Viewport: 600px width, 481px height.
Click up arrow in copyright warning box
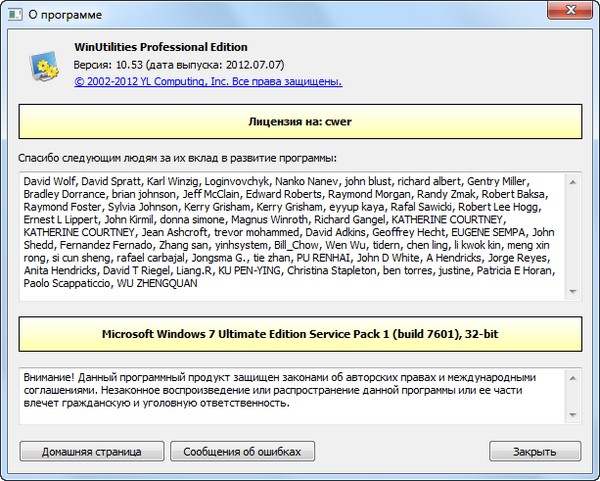(572, 377)
